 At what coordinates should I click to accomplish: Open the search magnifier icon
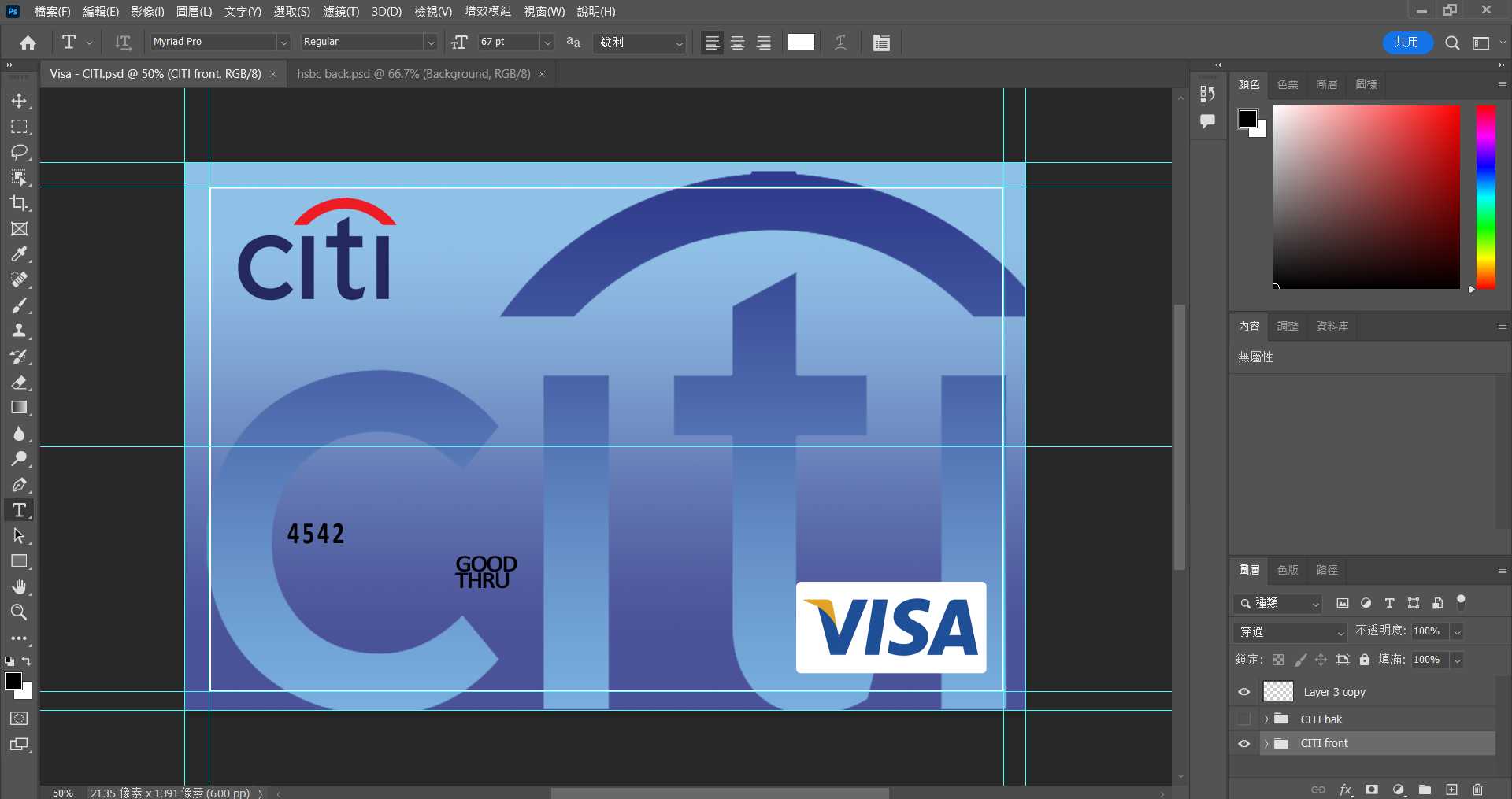(1452, 43)
